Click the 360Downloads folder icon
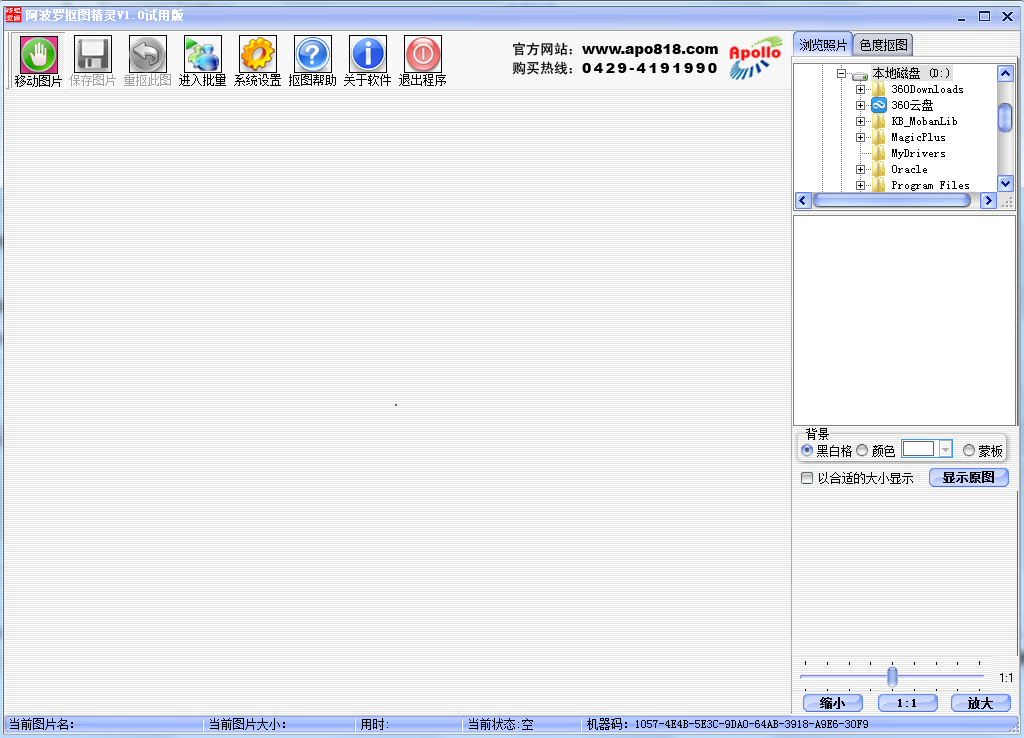Viewport: 1024px width, 738px height. 879,89
